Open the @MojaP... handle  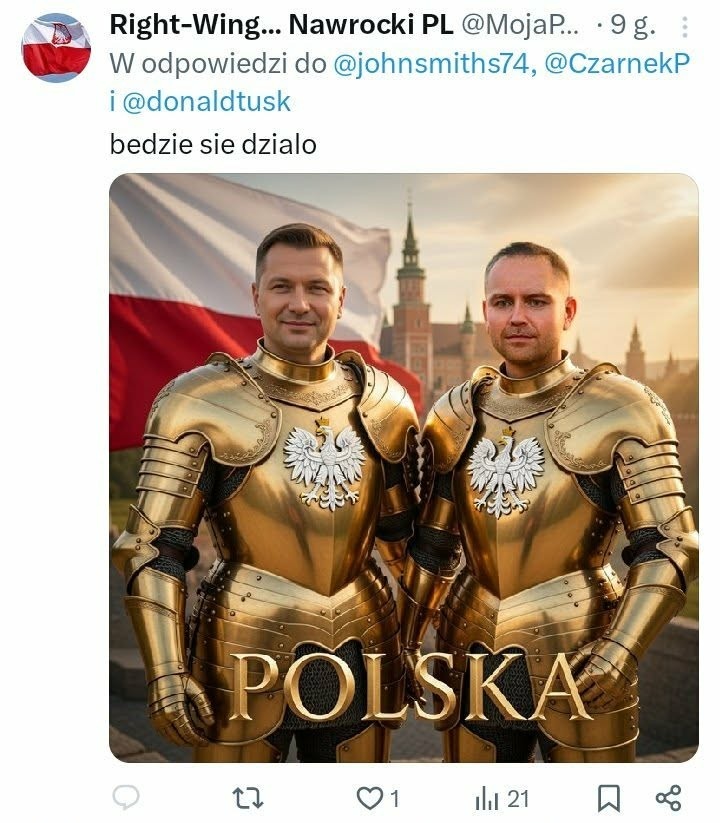(x=520, y=25)
